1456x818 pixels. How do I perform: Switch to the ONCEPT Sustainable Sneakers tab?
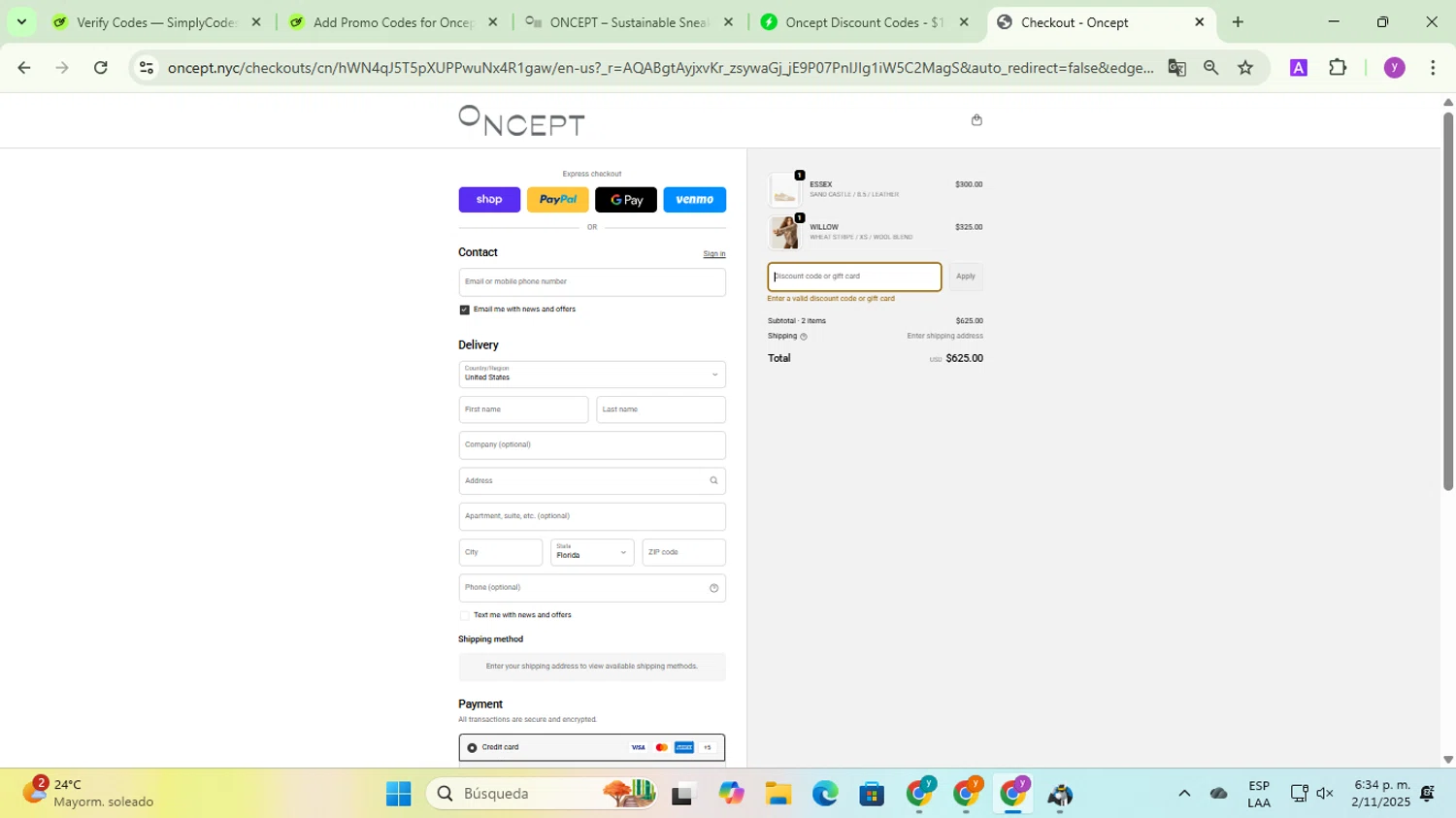[x=629, y=22]
